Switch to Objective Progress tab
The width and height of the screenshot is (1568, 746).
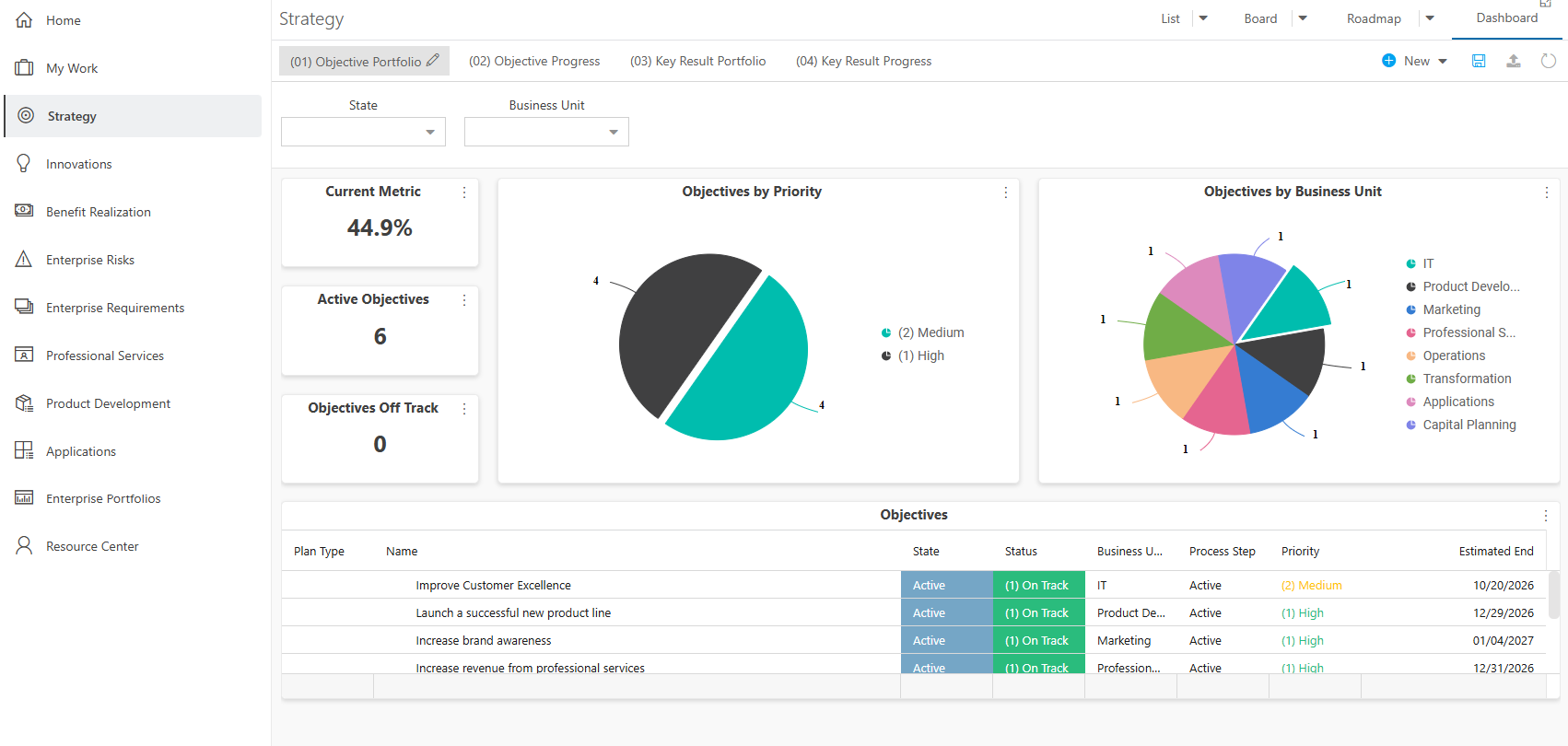tap(534, 61)
